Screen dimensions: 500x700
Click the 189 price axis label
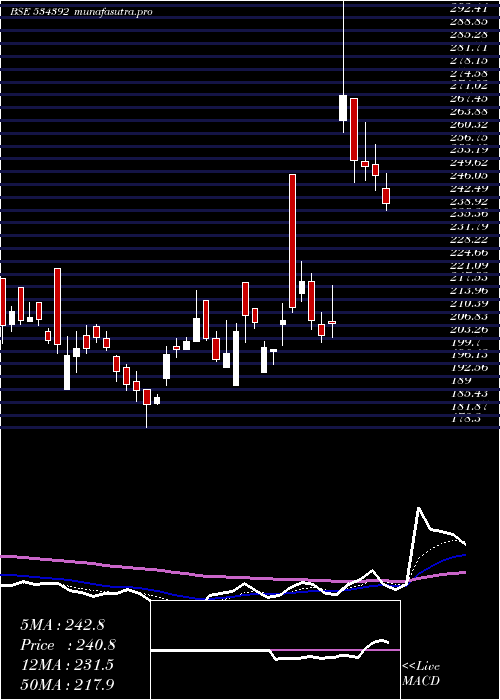click(x=462, y=381)
